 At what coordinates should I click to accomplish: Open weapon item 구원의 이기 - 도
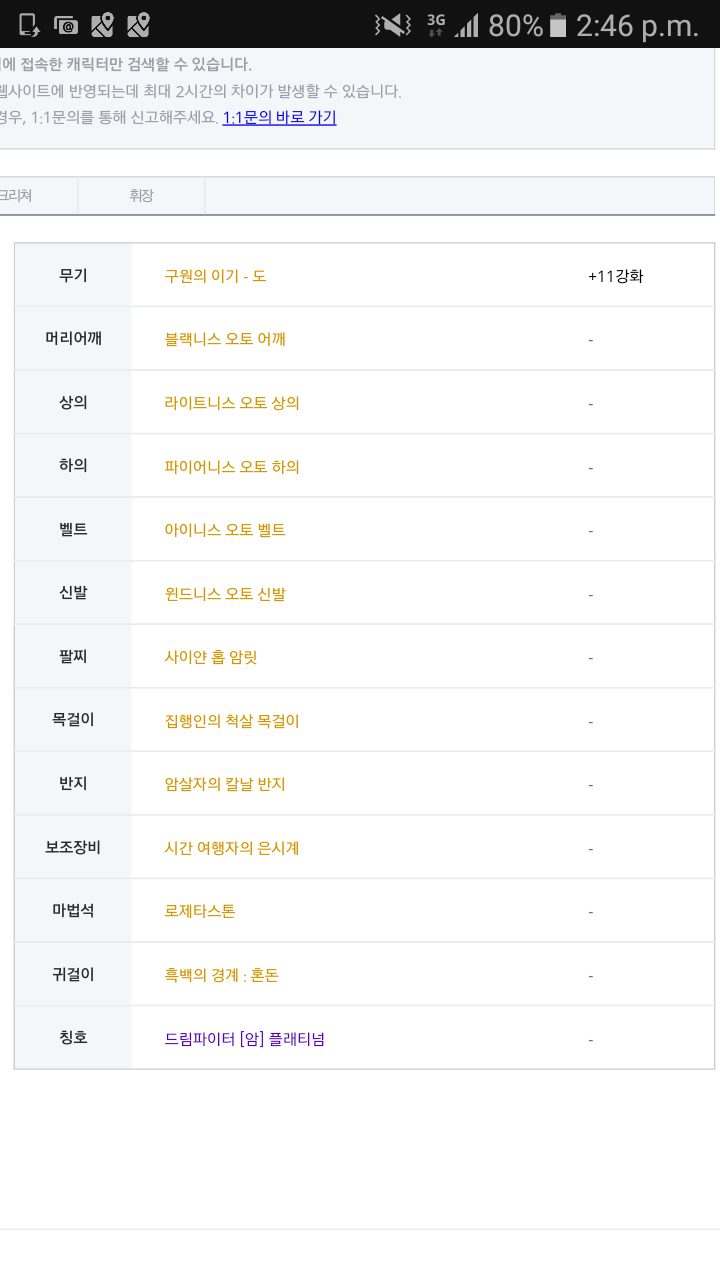coord(215,276)
